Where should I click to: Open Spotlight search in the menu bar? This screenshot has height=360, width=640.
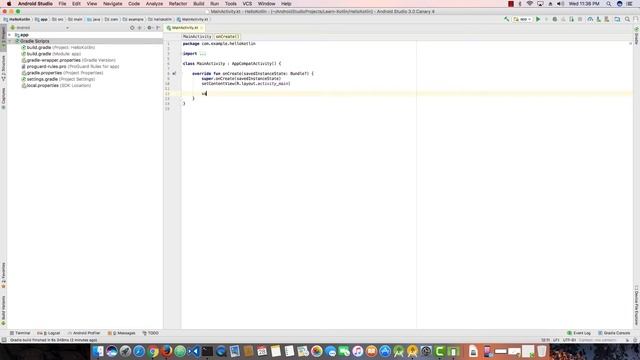609,4
